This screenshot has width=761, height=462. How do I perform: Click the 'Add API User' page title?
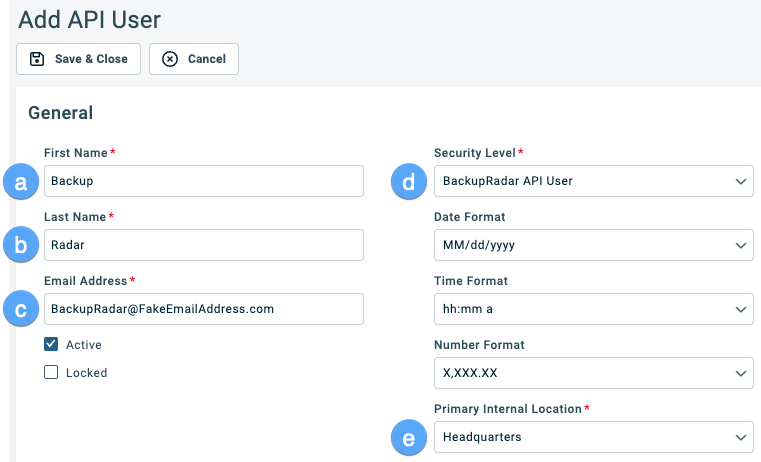[89, 20]
